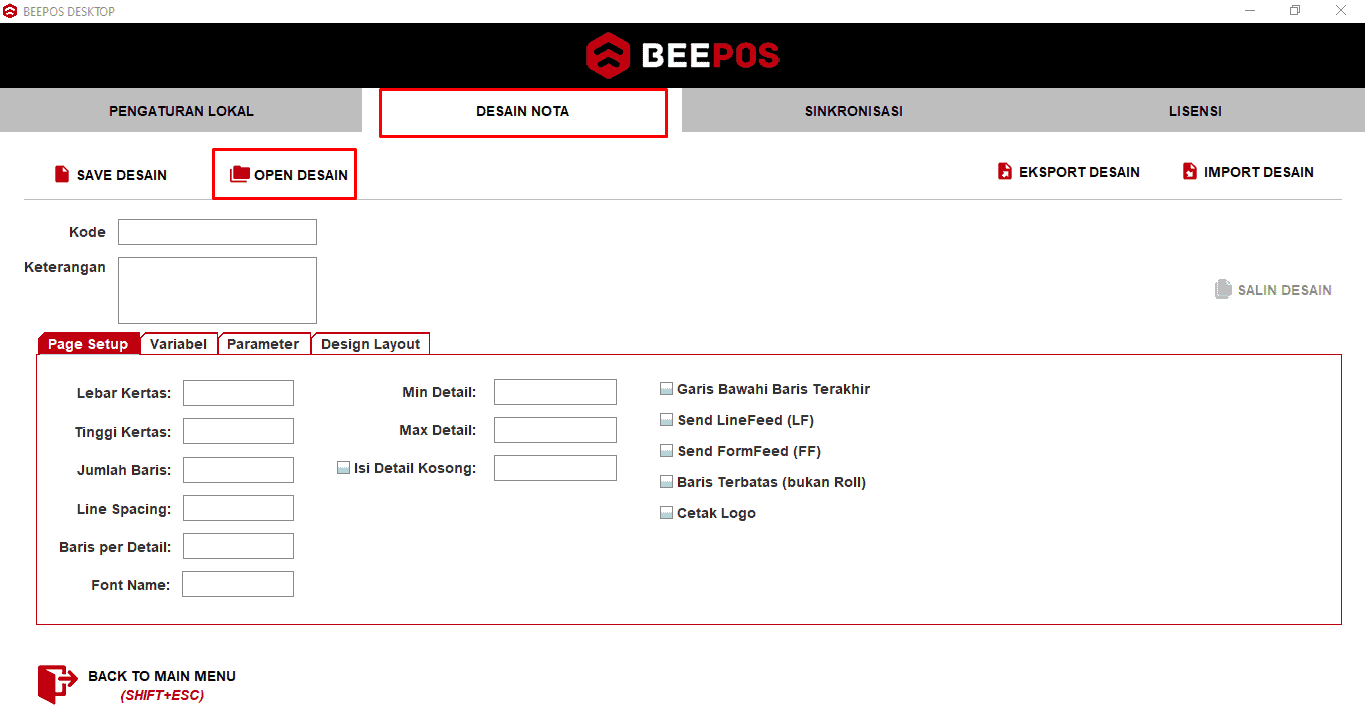The image size is (1365, 720).
Task: Click BEEPOS Desktop title bar app icon
Action: pyautogui.click(x=10, y=11)
